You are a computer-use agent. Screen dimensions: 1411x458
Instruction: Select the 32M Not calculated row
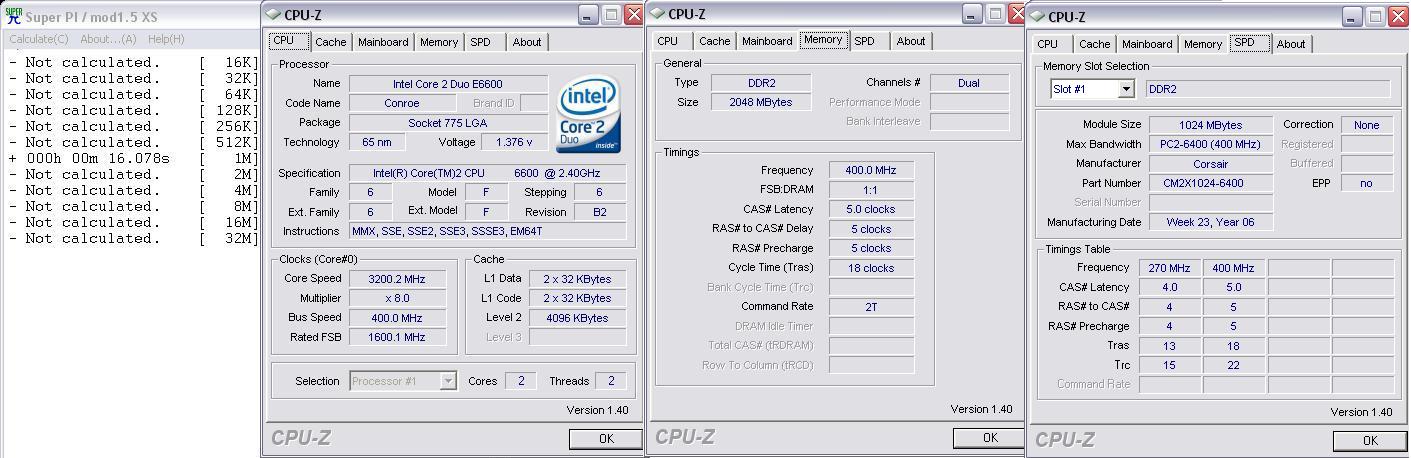pos(134,238)
